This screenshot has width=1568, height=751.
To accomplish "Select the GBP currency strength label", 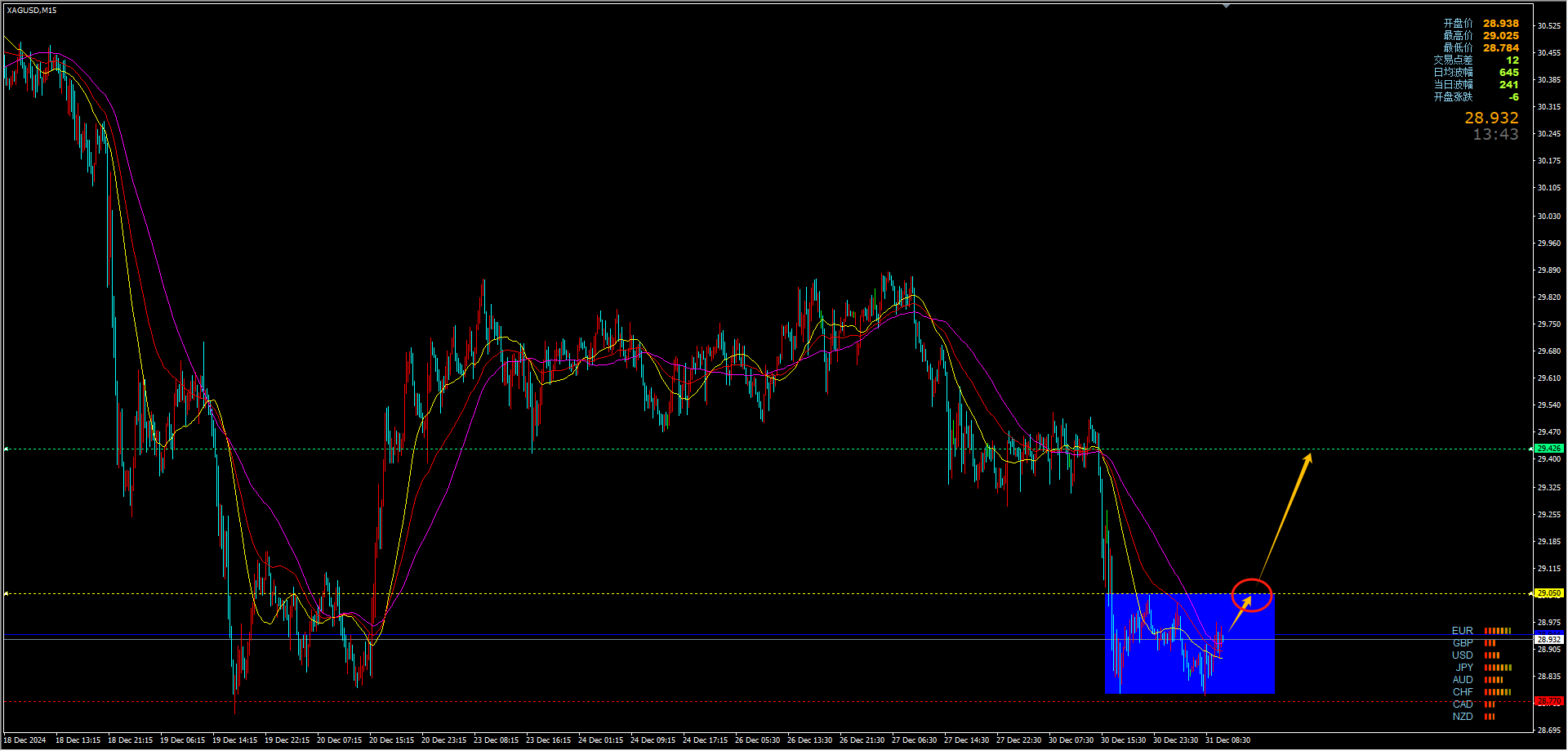I will tap(1463, 643).
